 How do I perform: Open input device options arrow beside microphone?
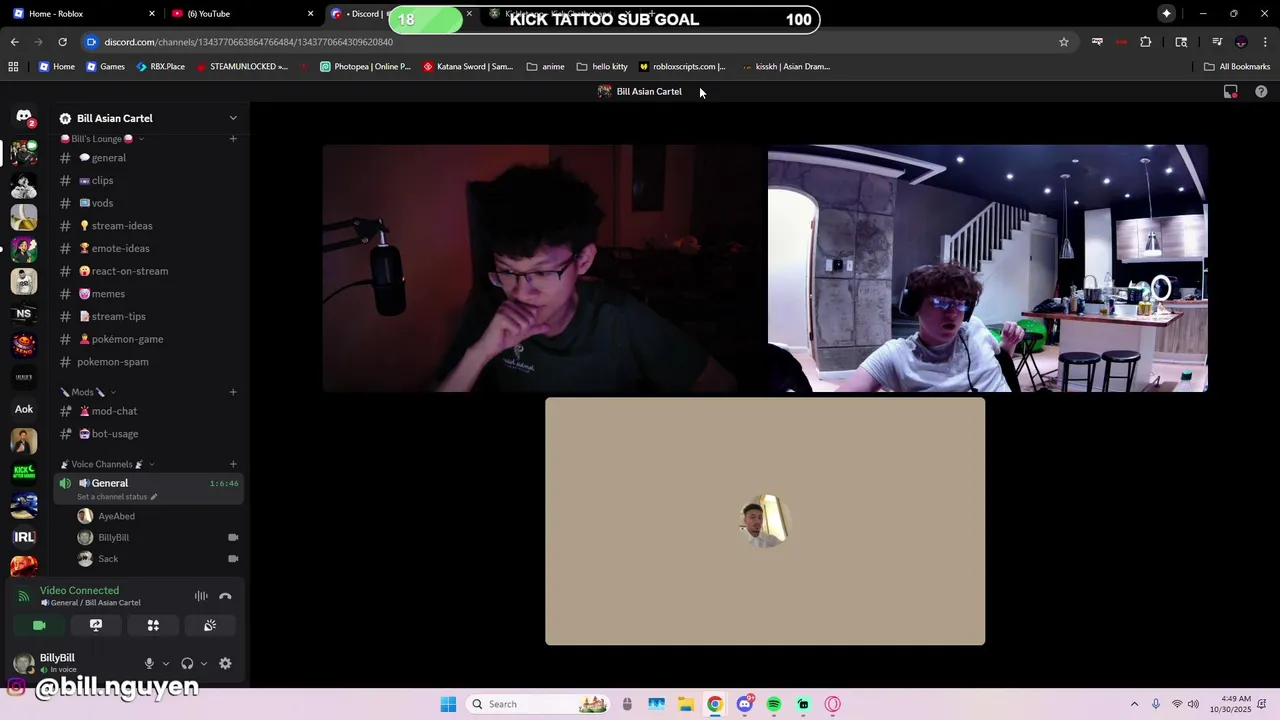[x=165, y=663]
